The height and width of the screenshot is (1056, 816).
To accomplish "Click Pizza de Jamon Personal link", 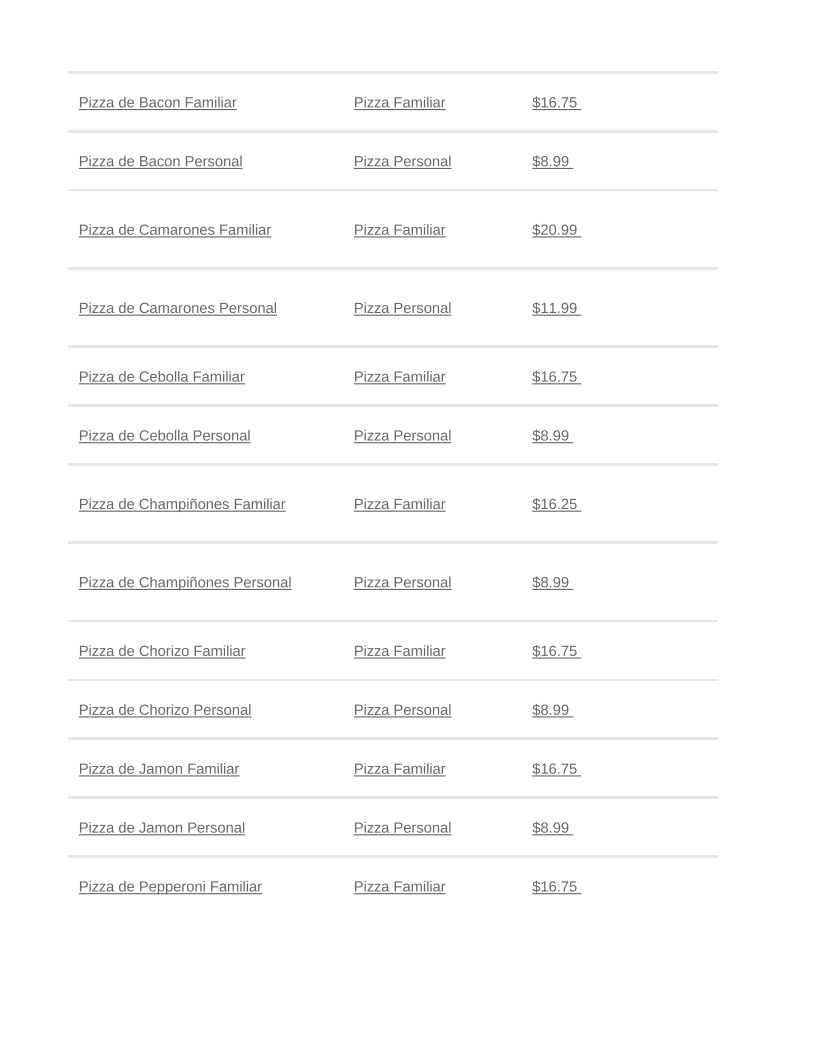I will coord(161,828).
